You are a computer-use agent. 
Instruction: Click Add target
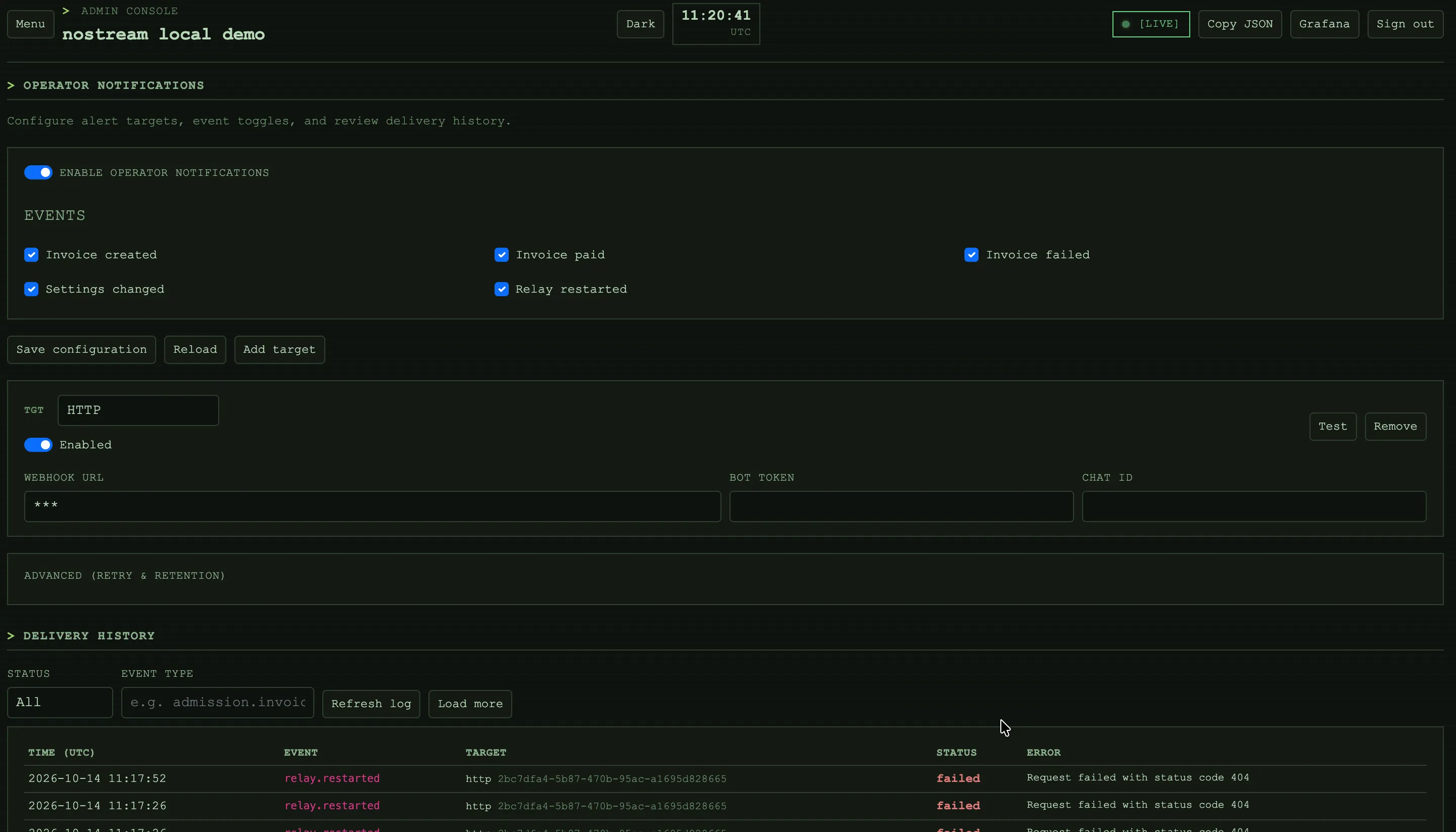tap(279, 350)
